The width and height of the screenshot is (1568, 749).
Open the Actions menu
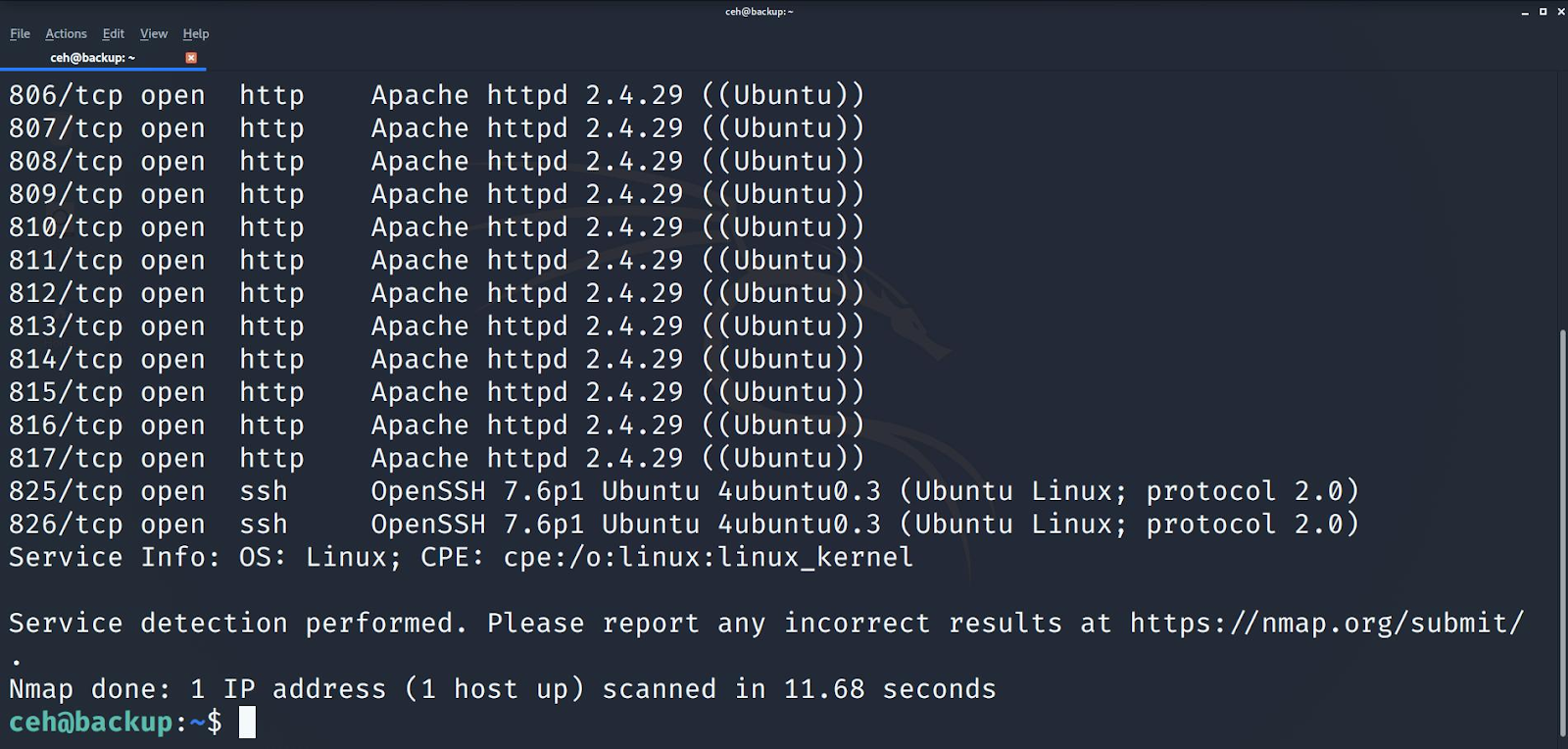pyautogui.click(x=66, y=33)
